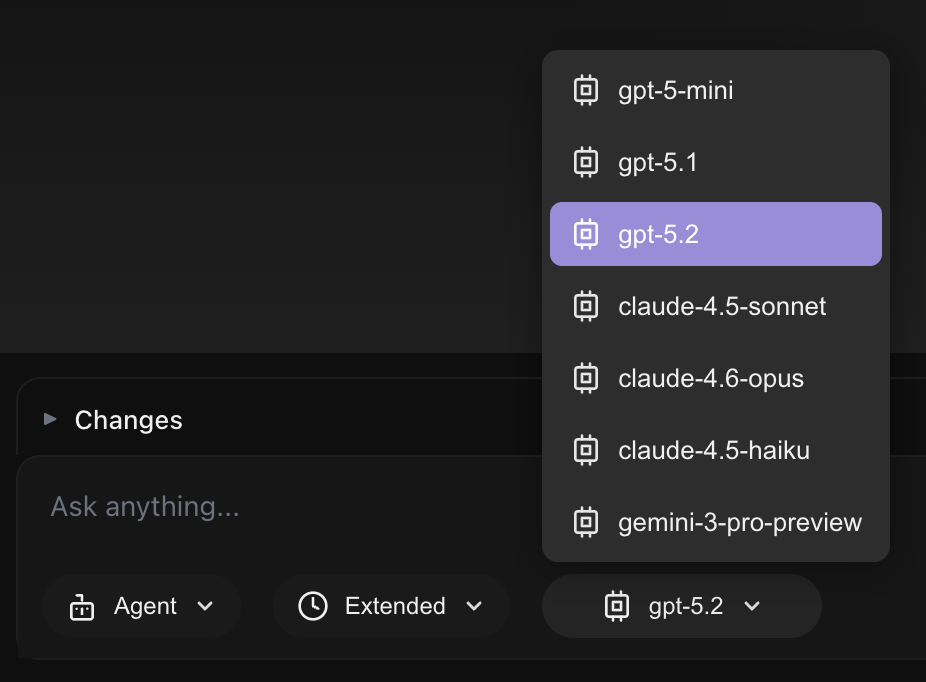Click the chip icon beside claude-4.5-sonnet

coord(585,306)
